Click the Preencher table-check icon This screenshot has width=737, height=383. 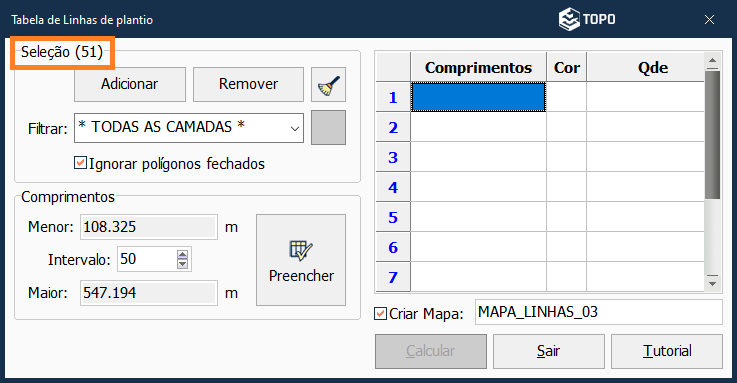[x=301, y=250]
